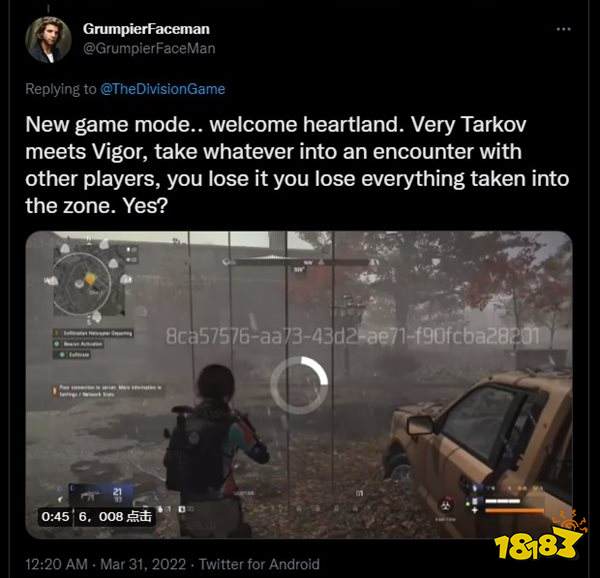Screen dimensions: 600x578
Task: Open the @GrumpierFaceMan handle
Action: pos(149,49)
